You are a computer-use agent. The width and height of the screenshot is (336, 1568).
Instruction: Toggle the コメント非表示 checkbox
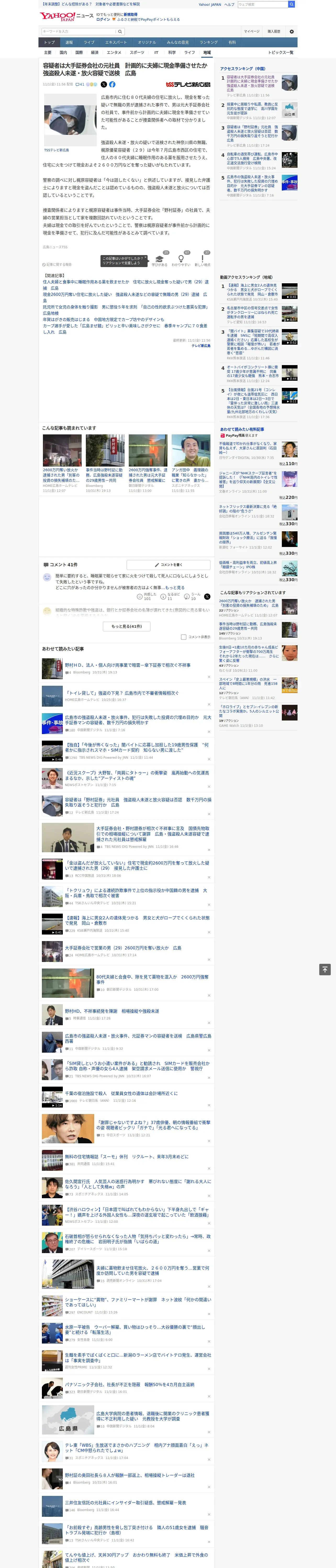(183, 637)
